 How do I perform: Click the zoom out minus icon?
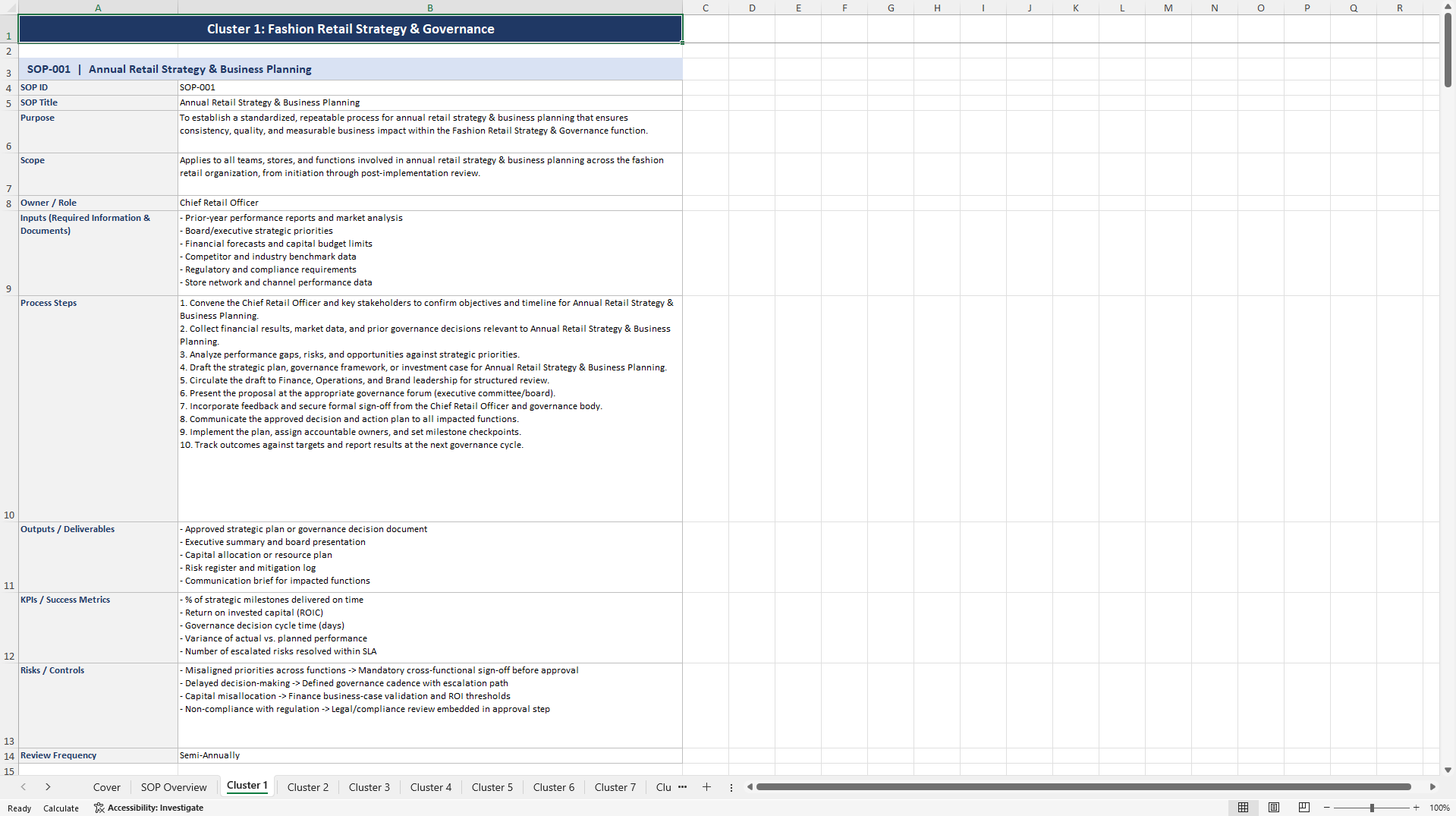tap(1327, 808)
